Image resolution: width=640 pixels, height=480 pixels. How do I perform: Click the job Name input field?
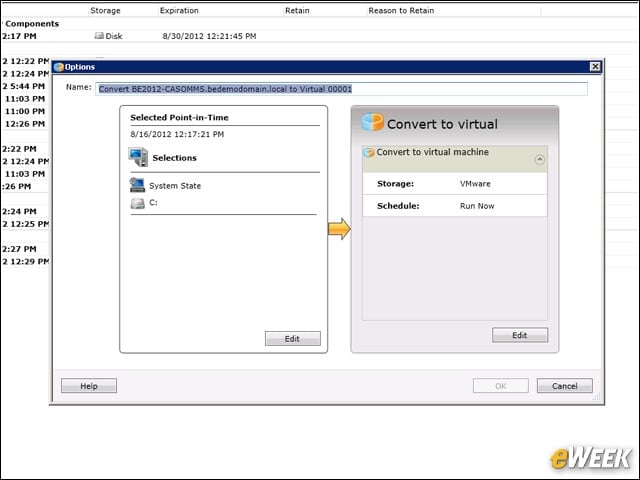coord(342,89)
